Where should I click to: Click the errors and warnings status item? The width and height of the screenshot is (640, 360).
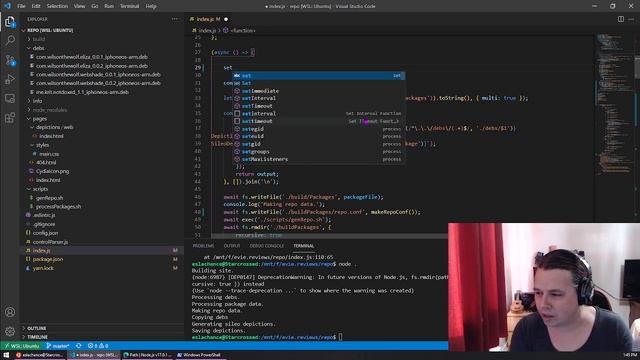click(x=98, y=346)
